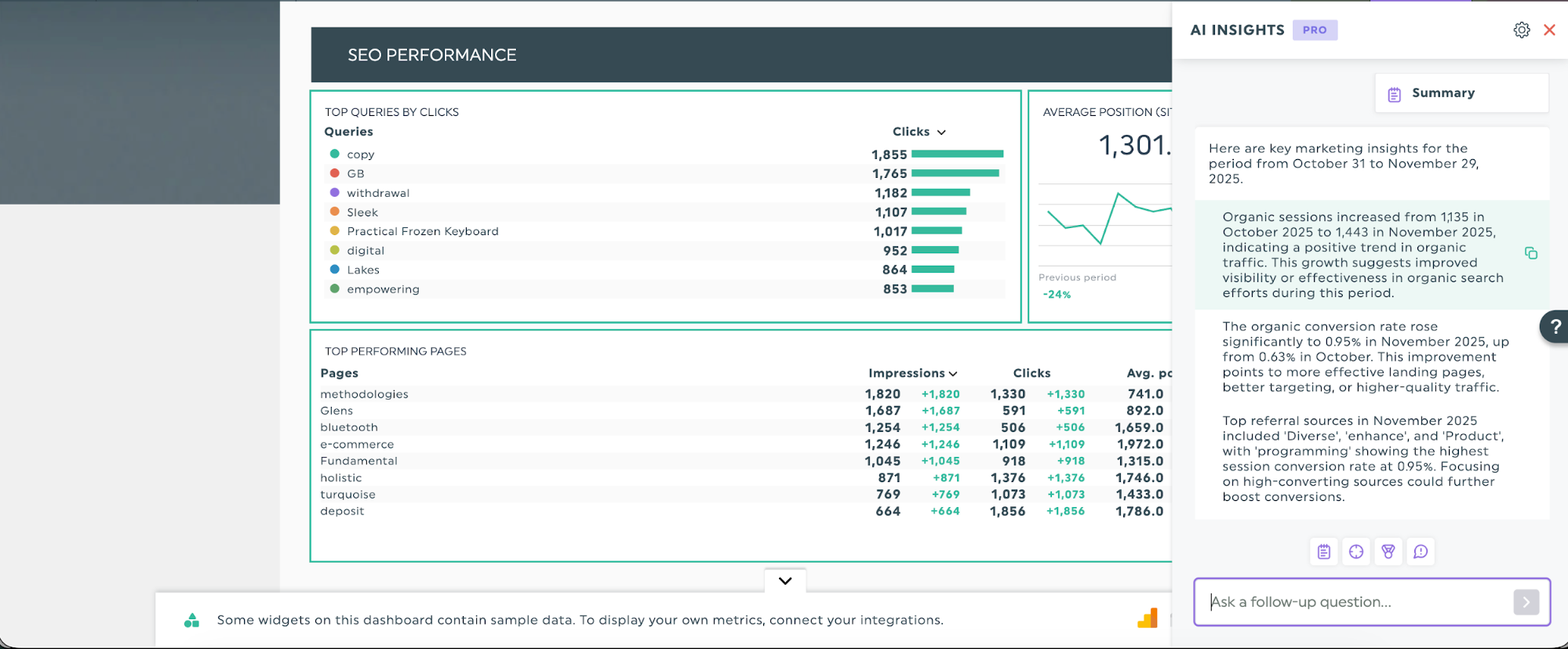Sort pages by Impressions column dropdown

click(912, 373)
